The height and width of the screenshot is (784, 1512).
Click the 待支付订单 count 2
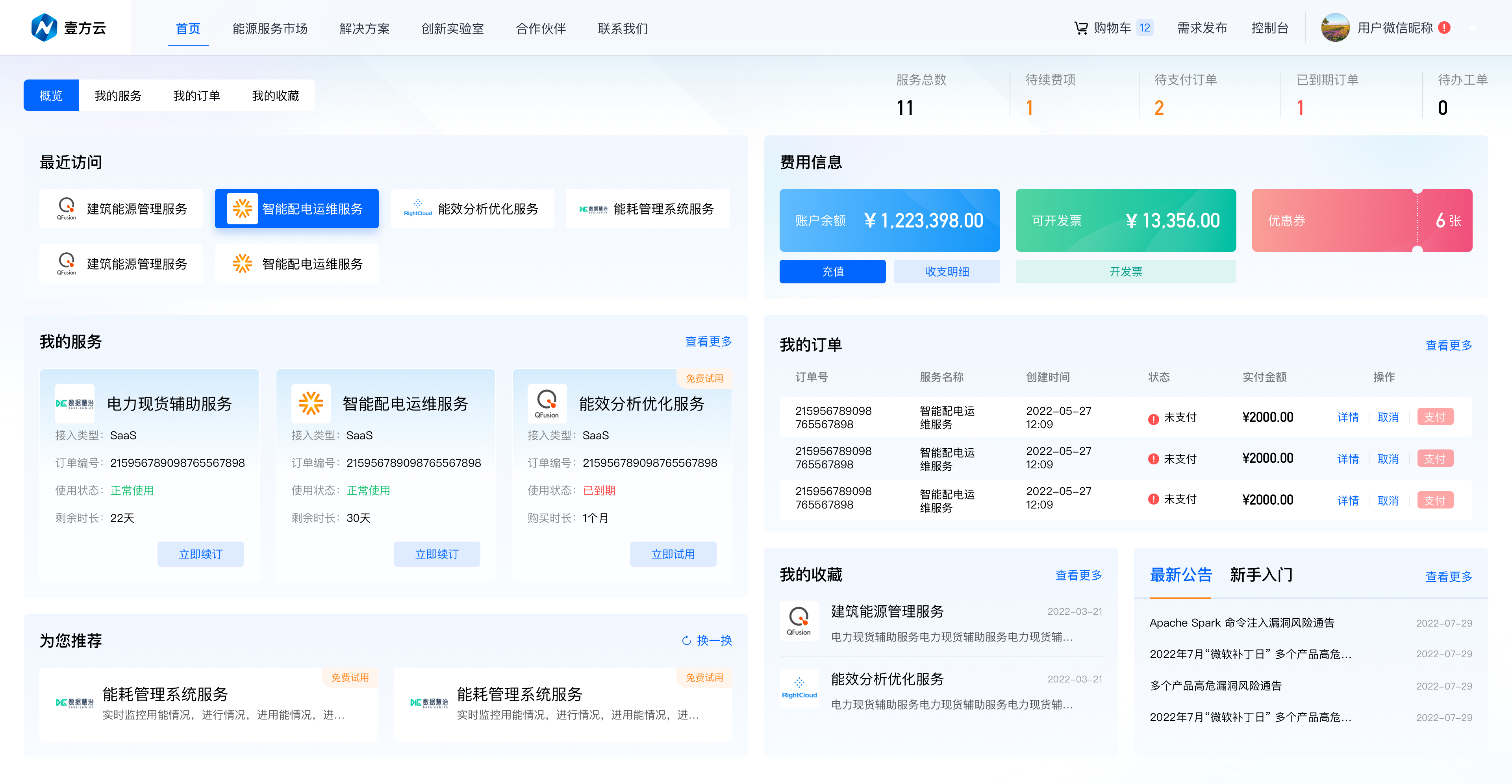point(1159,108)
